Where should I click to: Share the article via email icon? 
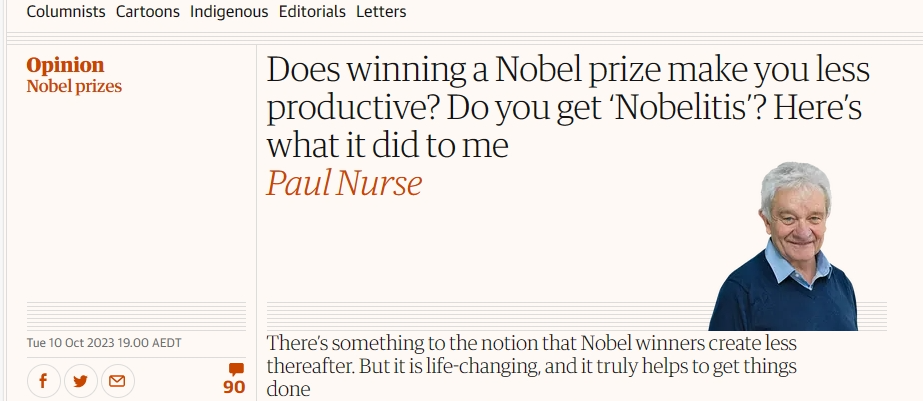point(118,381)
